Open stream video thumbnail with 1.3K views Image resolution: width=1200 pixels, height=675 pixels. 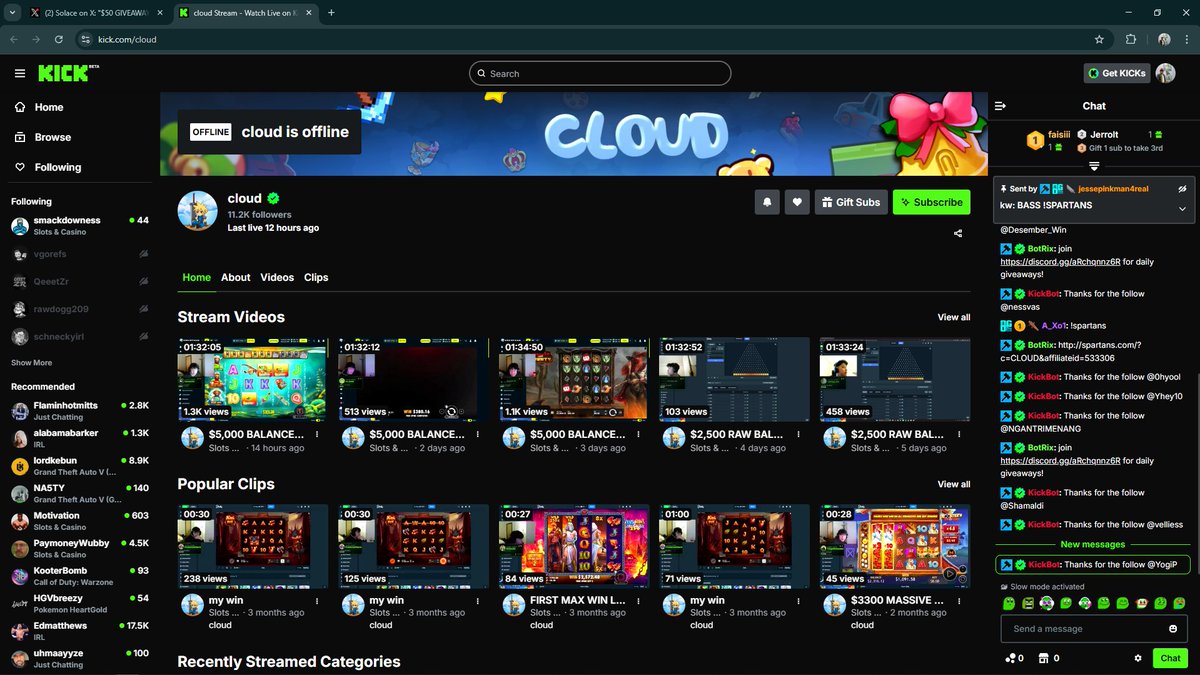[x=252, y=379]
